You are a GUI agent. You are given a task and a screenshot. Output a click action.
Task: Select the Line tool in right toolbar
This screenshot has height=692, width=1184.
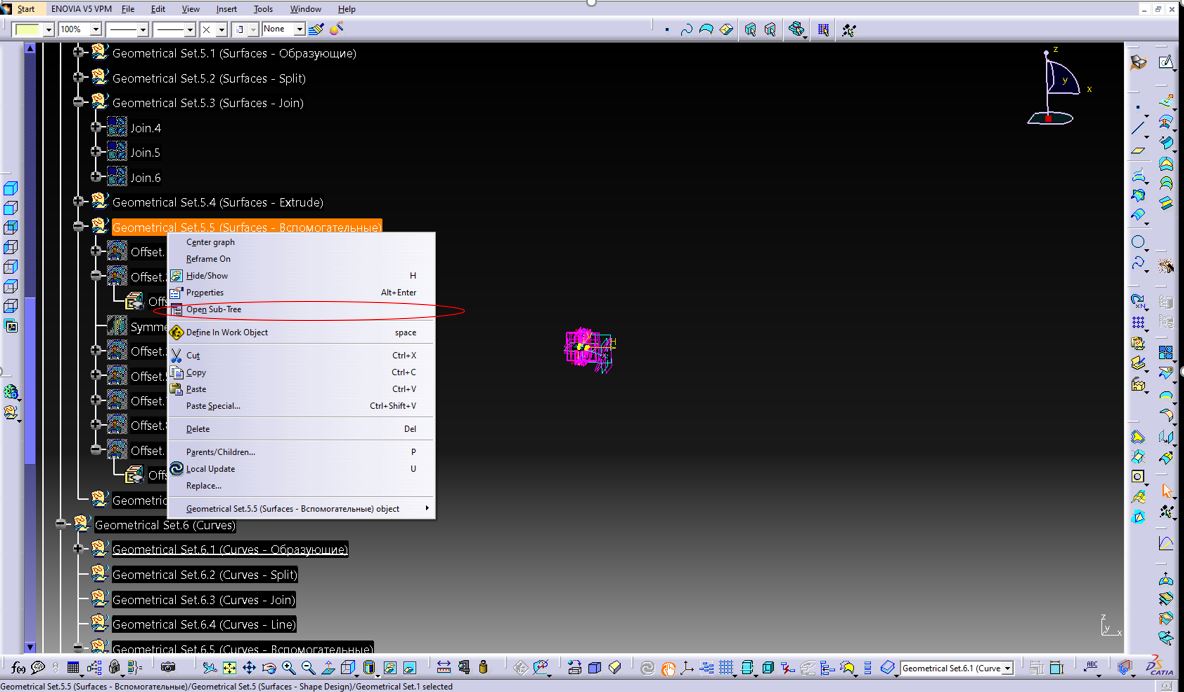tap(1139, 128)
